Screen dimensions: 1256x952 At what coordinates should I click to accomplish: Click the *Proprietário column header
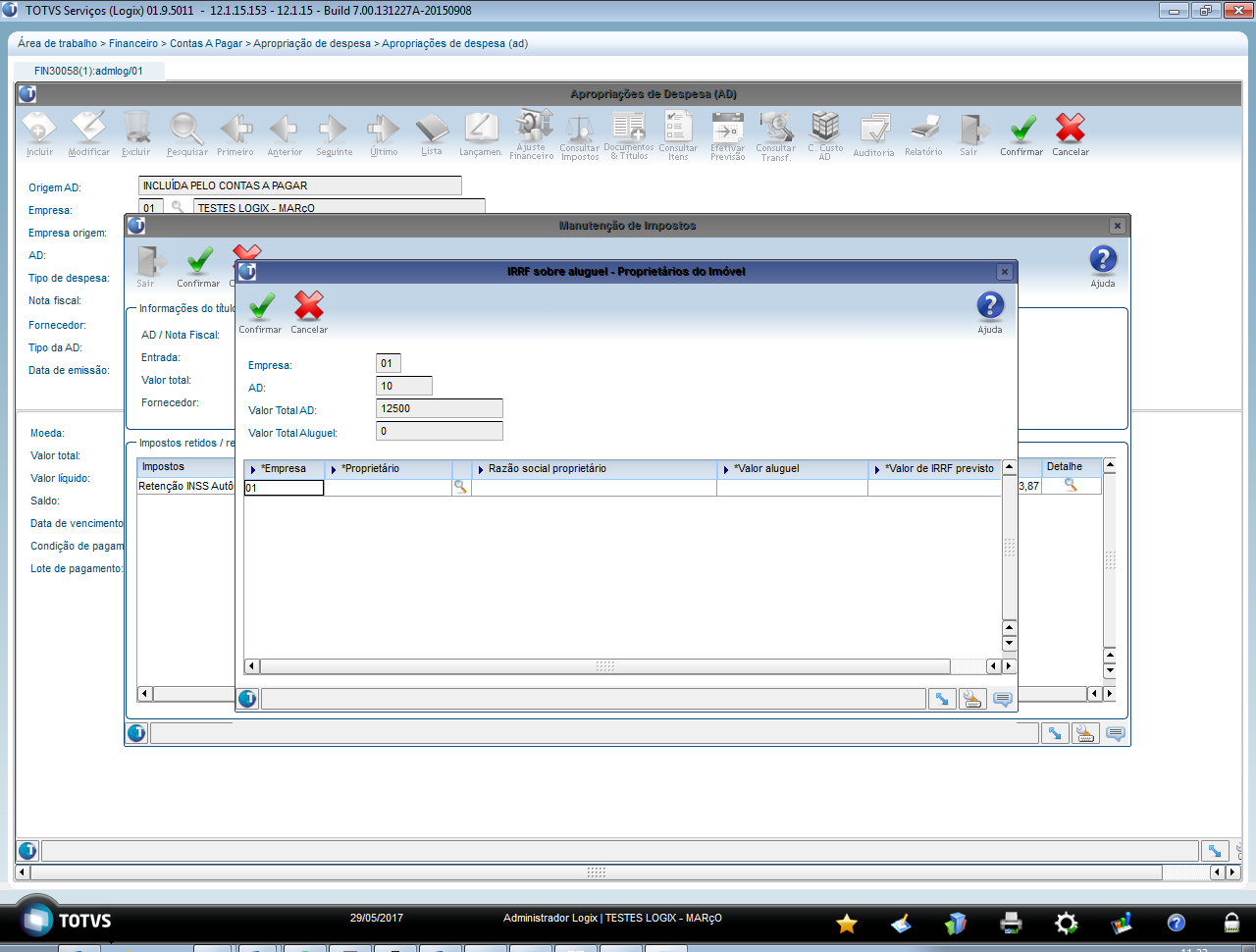click(389, 469)
